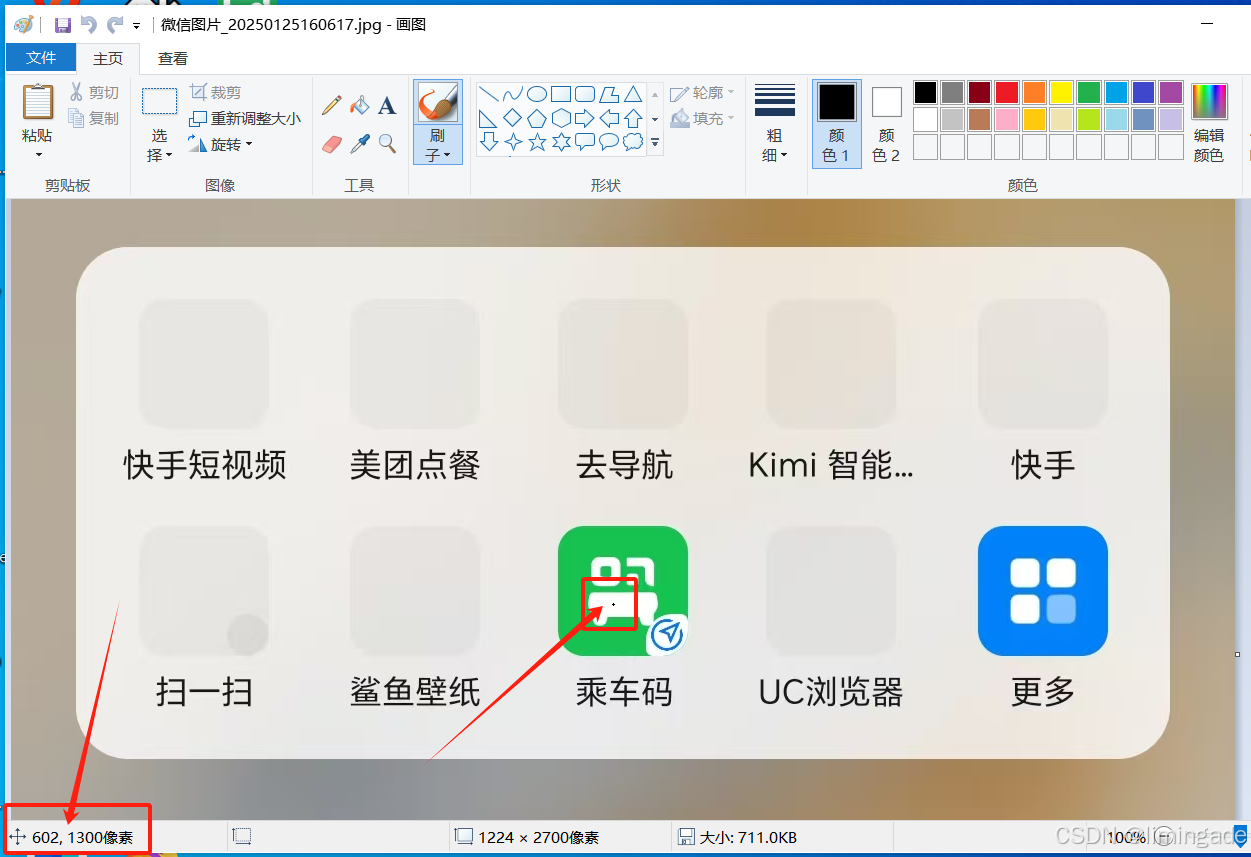Image resolution: width=1251 pixels, height=857 pixels.
Task: Click the 裁剪 crop button
Action: click(x=215, y=92)
